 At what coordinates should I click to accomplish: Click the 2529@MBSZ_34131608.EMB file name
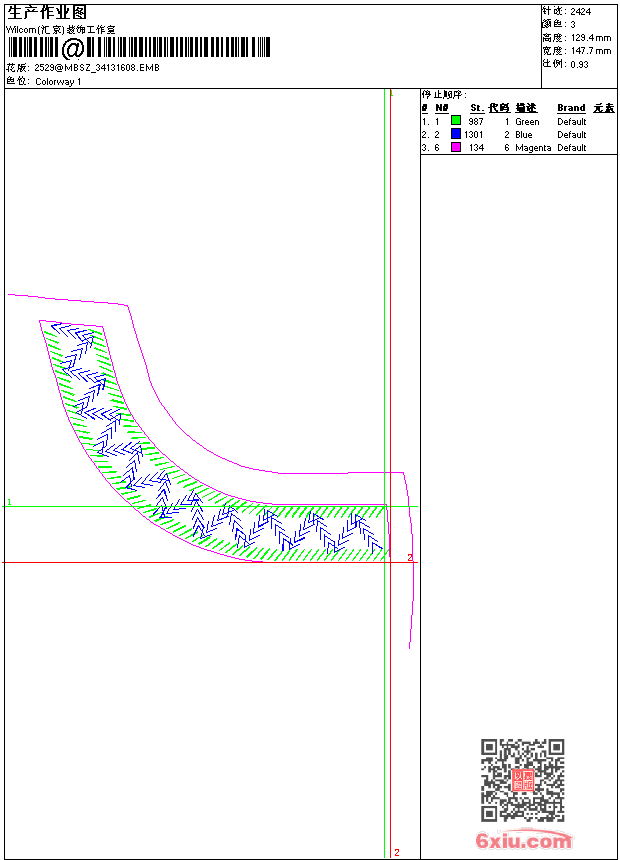pyautogui.click(x=96, y=67)
